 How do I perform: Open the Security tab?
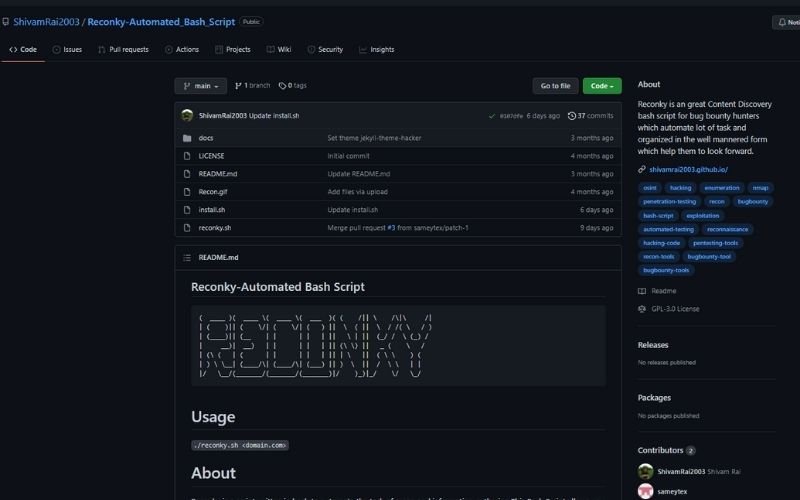pos(326,49)
